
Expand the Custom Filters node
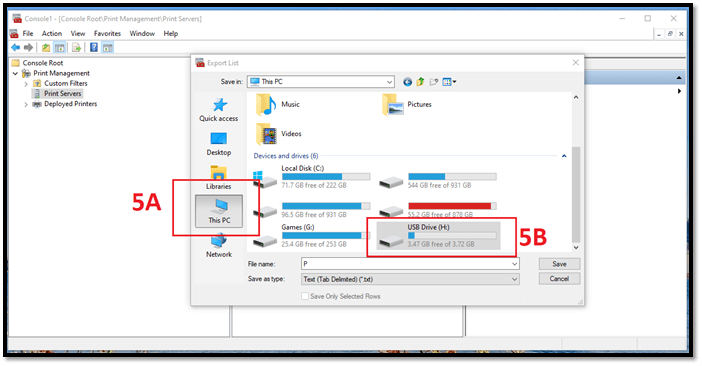tap(26, 84)
